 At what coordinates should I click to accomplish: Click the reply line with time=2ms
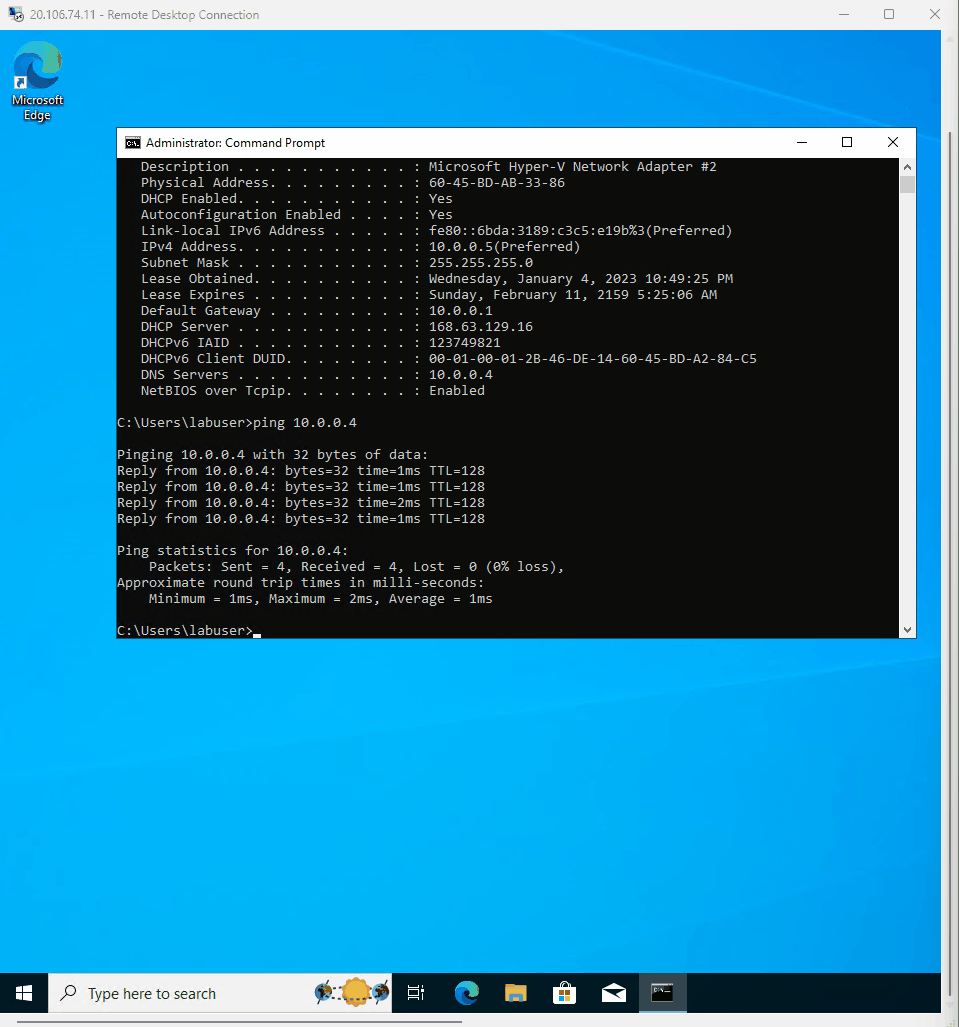click(x=301, y=503)
